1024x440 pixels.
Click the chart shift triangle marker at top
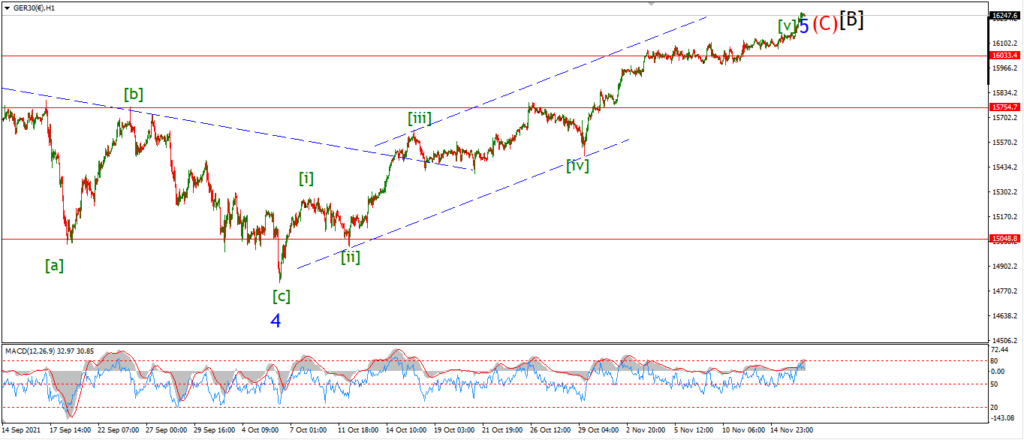pyautogui.click(x=650, y=4)
